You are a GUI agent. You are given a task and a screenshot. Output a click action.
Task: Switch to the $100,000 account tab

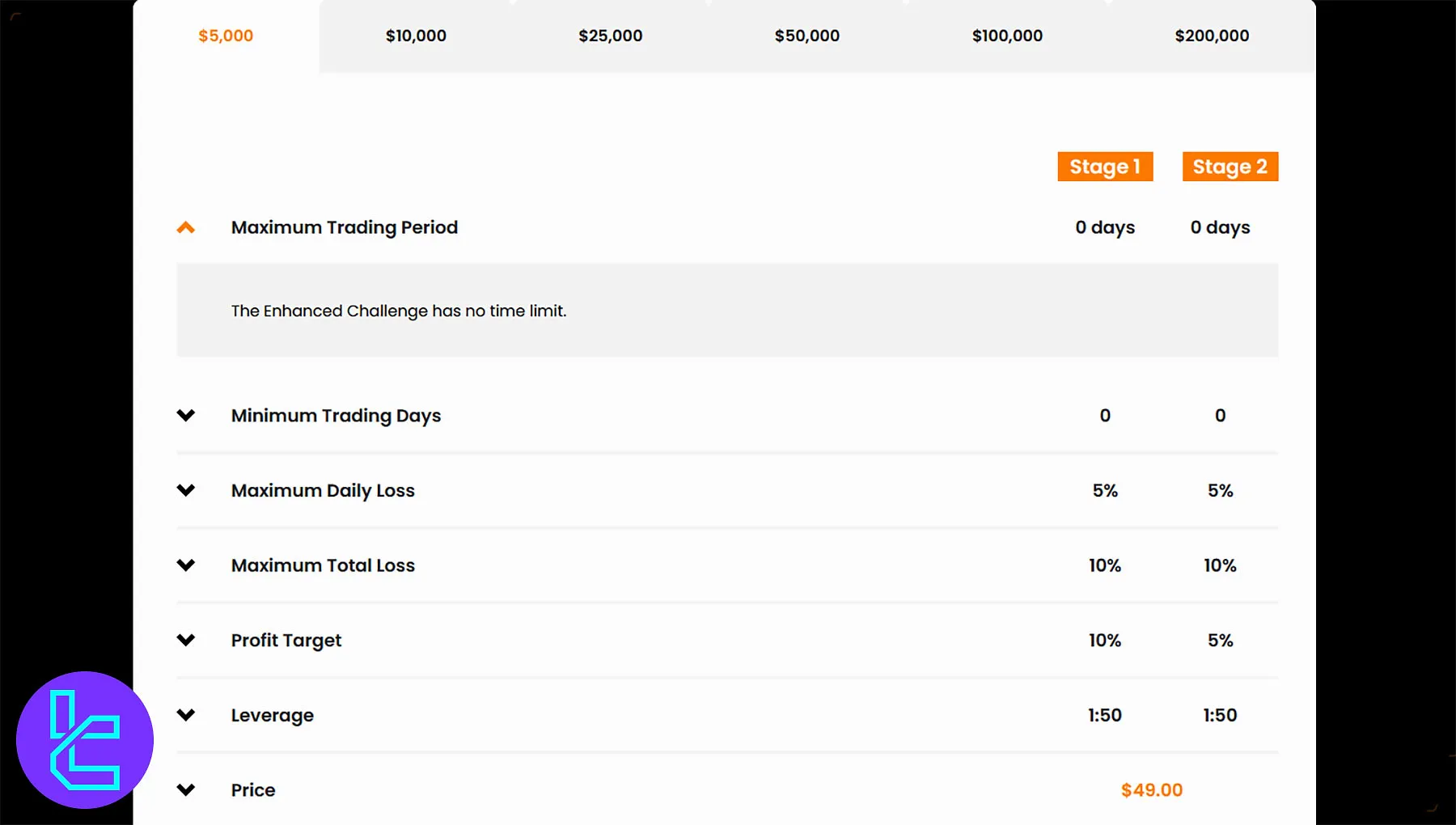1007,36
